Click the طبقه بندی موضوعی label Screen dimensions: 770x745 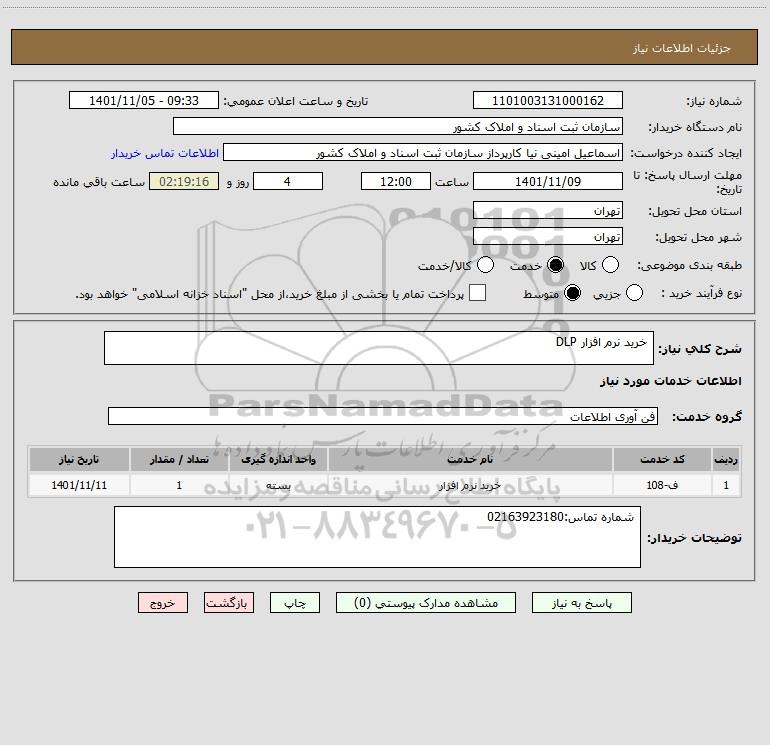(x=689, y=265)
